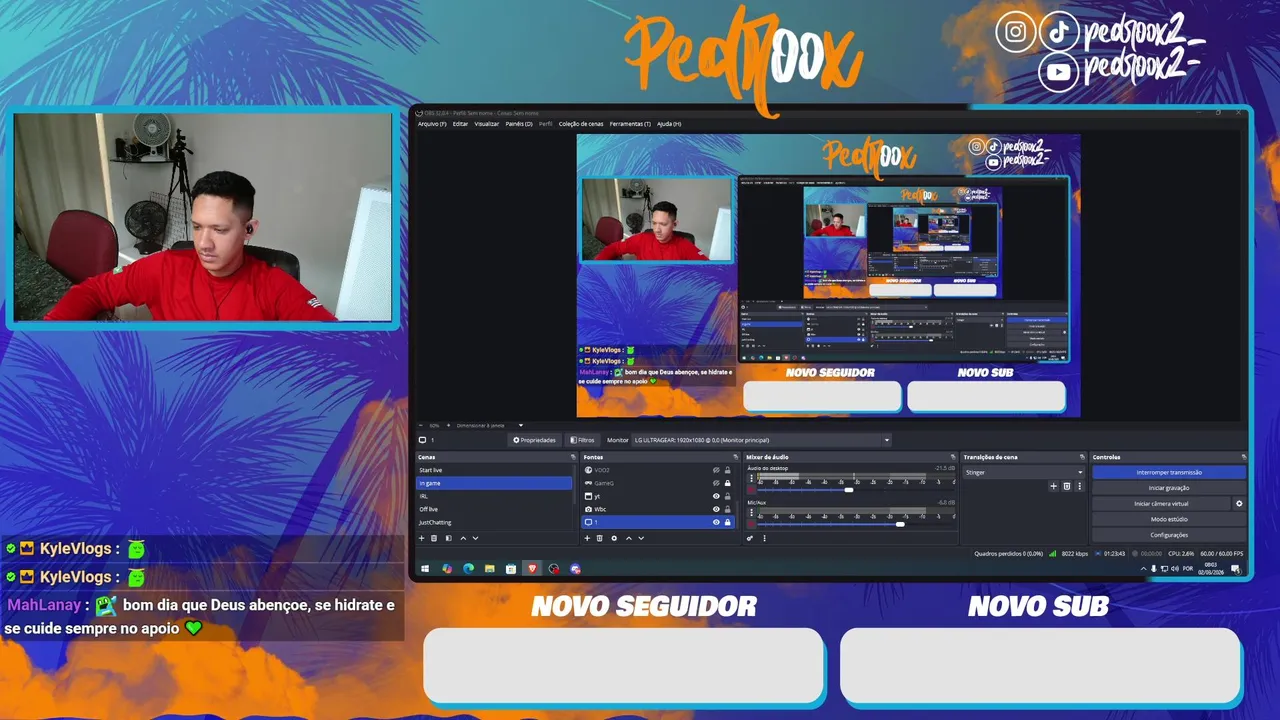1280x720 pixels.
Task: Move source up in Fontes toolbar
Action: (628, 538)
